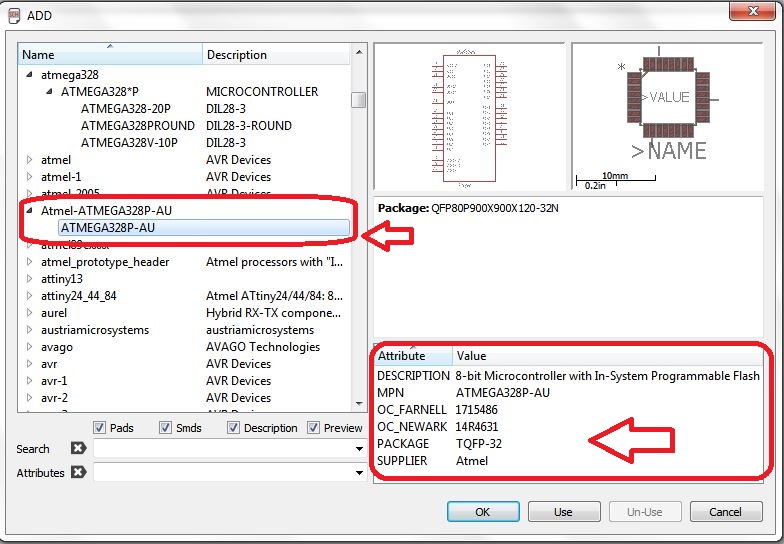Image resolution: width=784 pixels, height=544 pixels.
Task: Dismiss dialog with Cancel button
Action: tap(726, 512)
